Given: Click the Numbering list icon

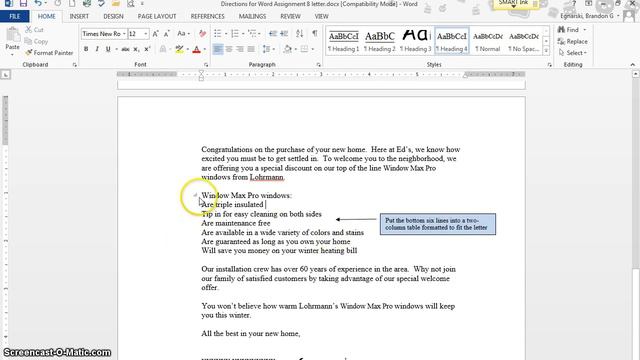Looking at the screenshot, I should pyautogui.click(x=235, y=34).
